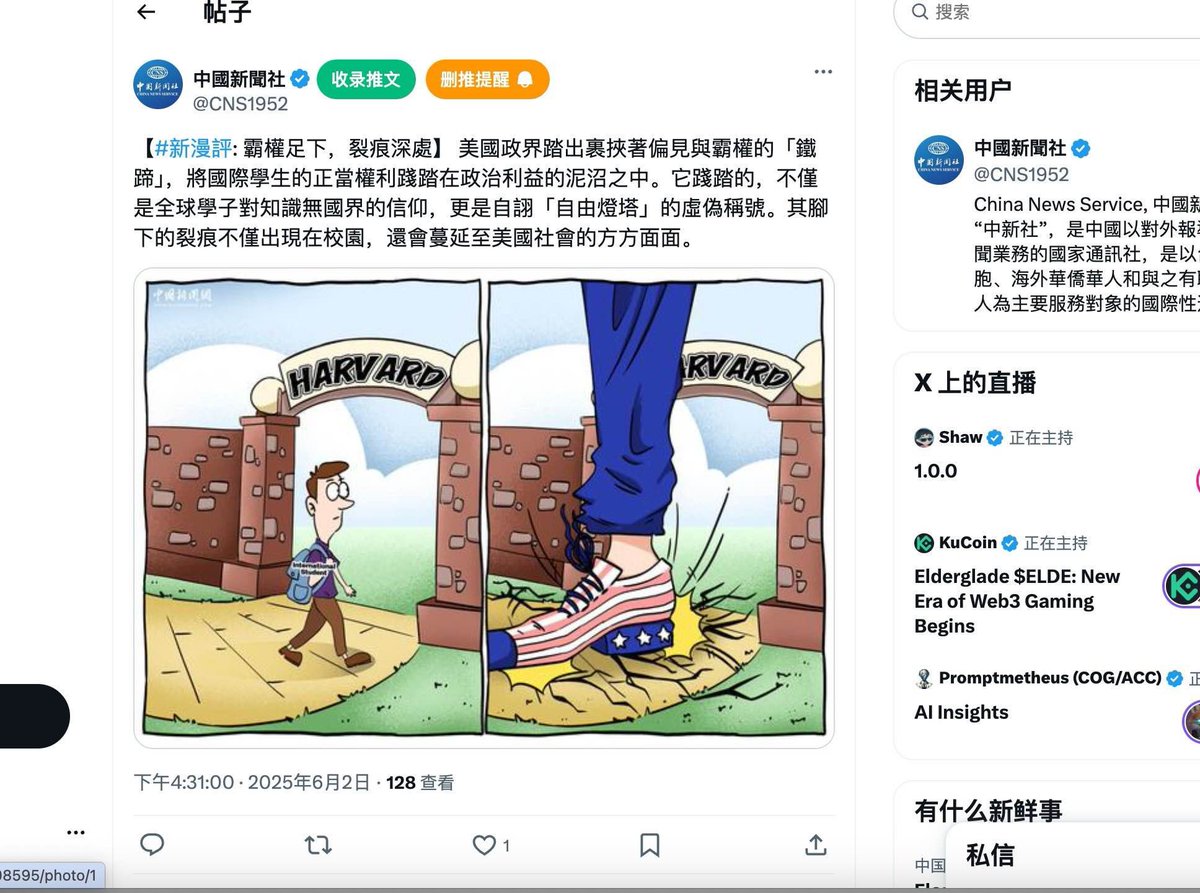Click the three-dot more icon in left sidebar
The width and height of the screenshot is (1200, 893).
coord(76,832)
